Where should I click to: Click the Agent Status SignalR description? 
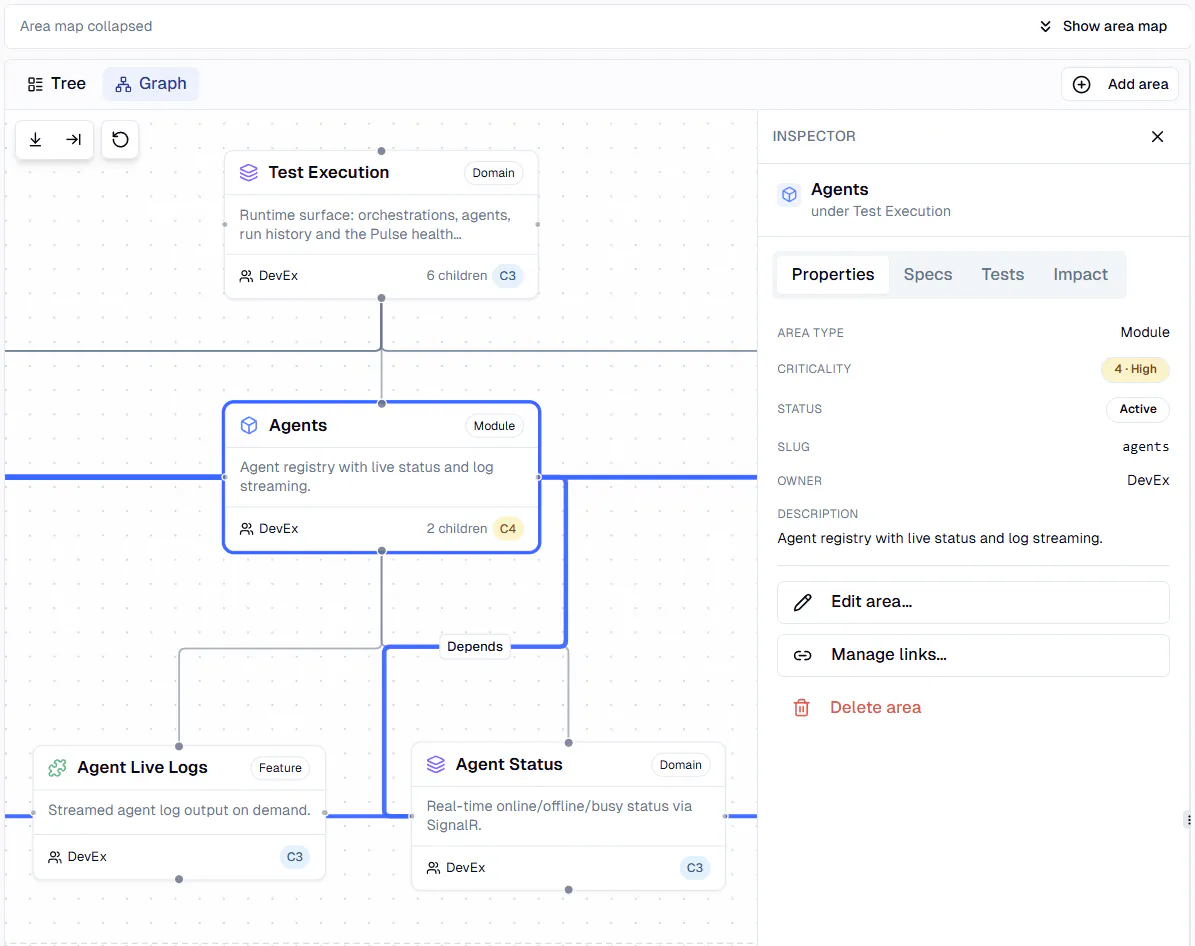click(x=559, y=816)
